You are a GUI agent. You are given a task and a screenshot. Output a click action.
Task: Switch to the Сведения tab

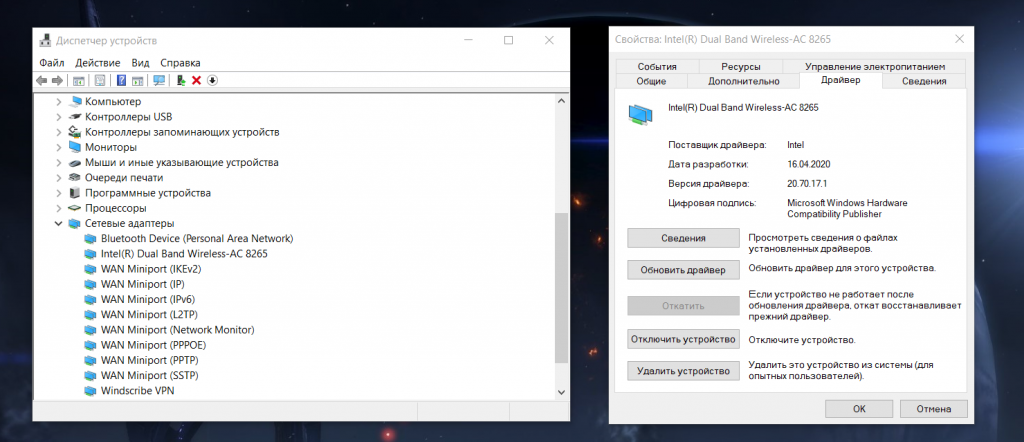(x=924, y=81)
